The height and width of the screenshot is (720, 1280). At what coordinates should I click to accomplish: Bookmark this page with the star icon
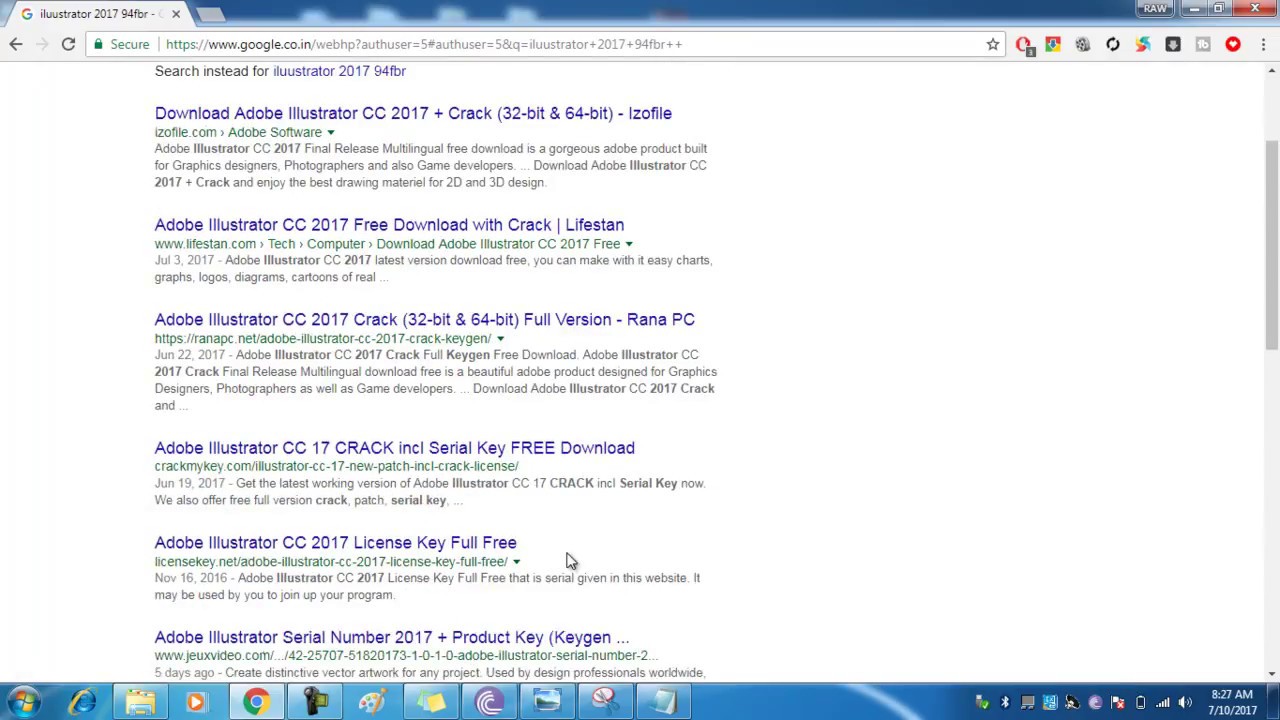point(993,44)
